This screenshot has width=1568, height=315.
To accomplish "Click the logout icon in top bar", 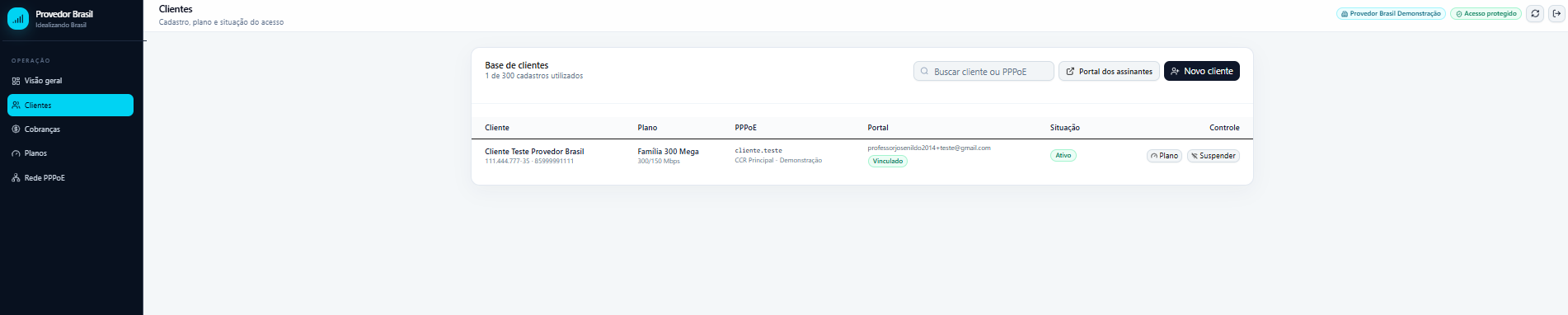I will 1556,13.
